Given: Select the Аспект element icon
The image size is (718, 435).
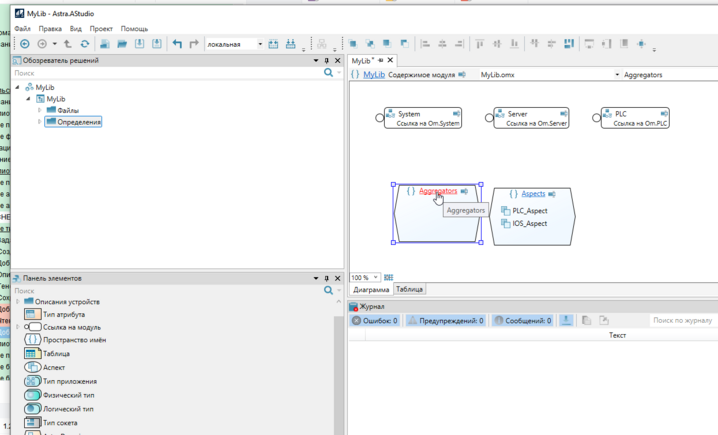Looking at the screenshot, I should pyautogui.click(x=33, y=367).
